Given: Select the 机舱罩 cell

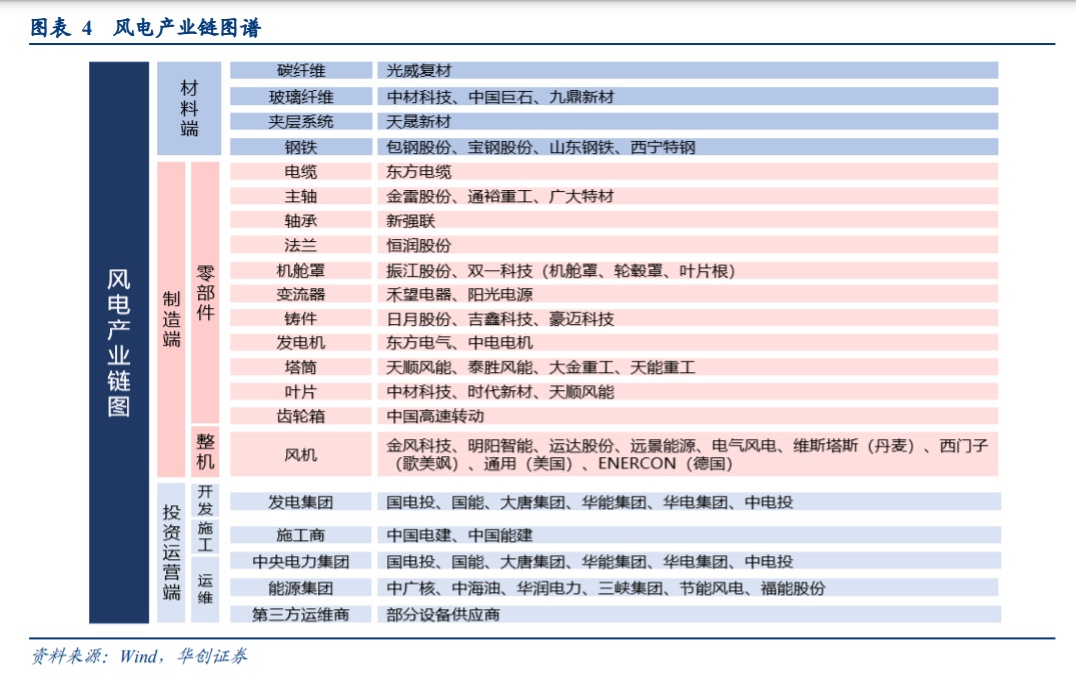Looking at the screenshot, I should 301,270.
